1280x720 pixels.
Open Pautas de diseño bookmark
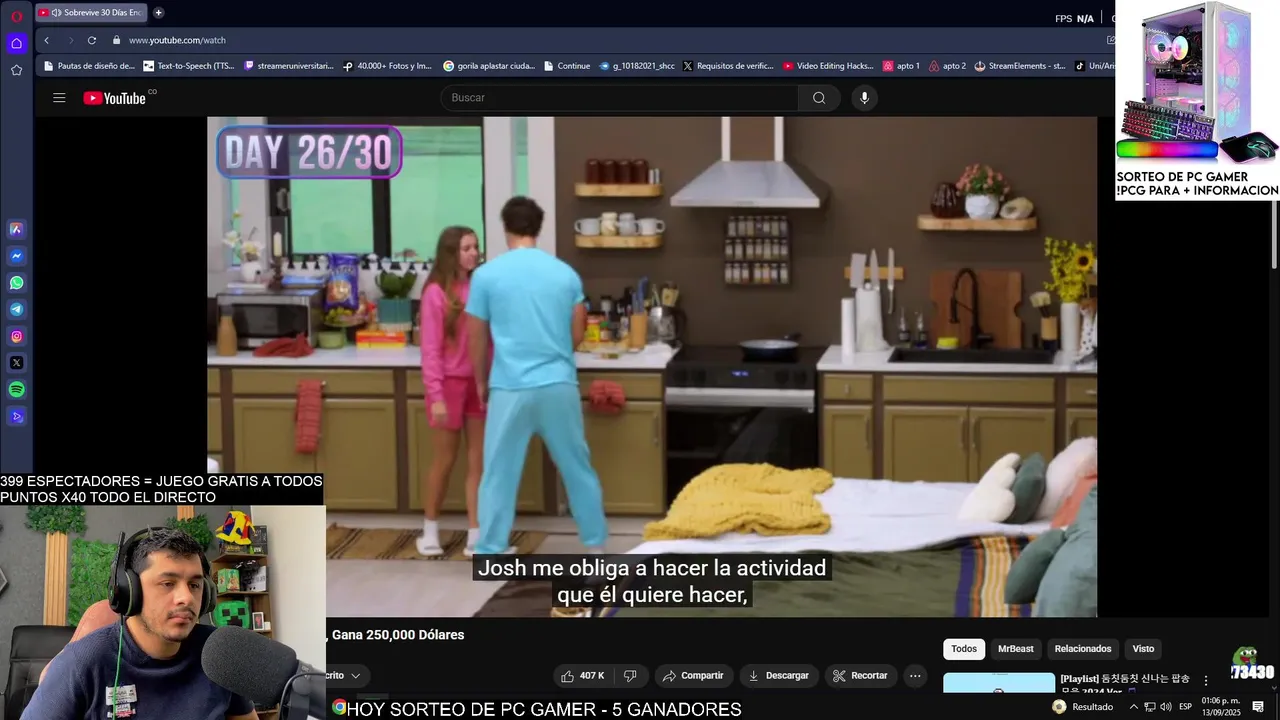(88, 66)
